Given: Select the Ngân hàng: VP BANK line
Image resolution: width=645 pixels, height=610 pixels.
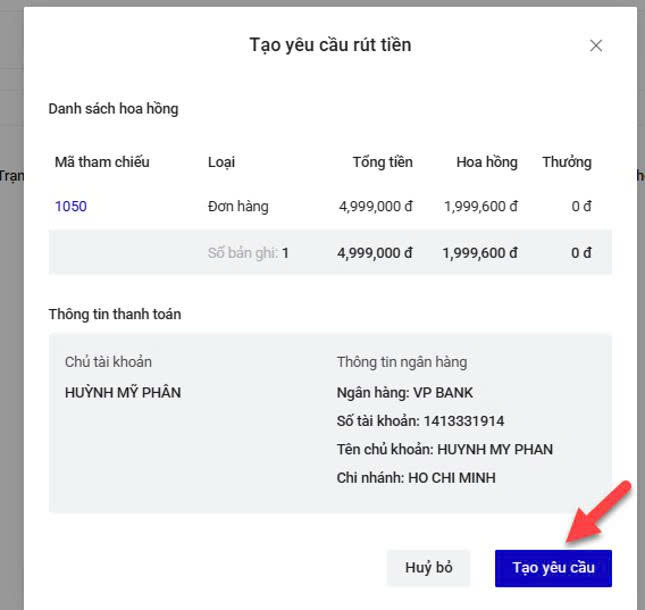Looking at the screenshot, I should [405, 393].
